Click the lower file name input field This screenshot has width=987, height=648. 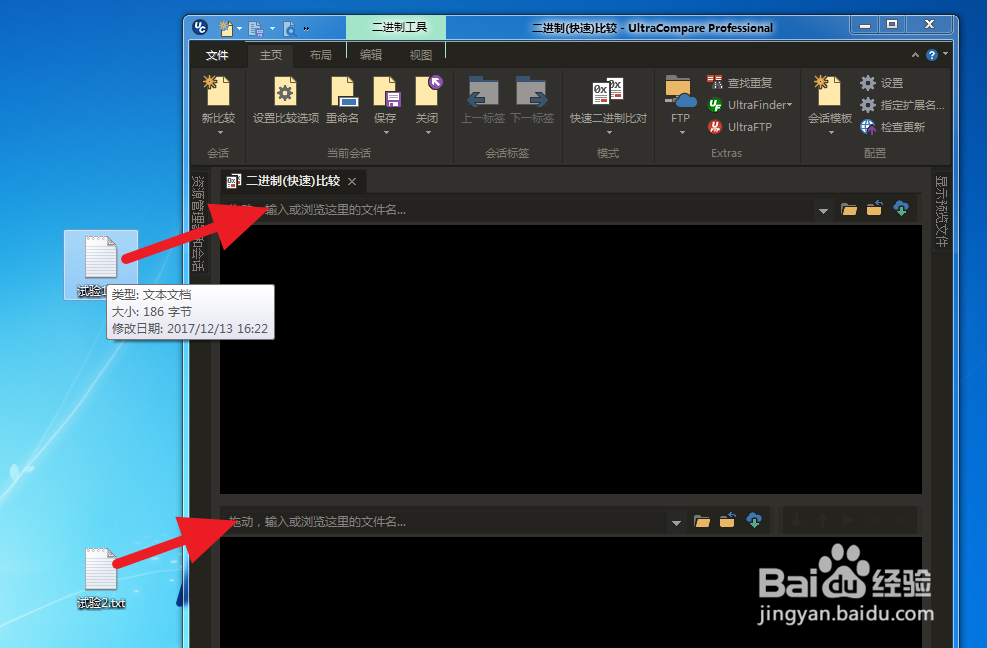(444, 521)
